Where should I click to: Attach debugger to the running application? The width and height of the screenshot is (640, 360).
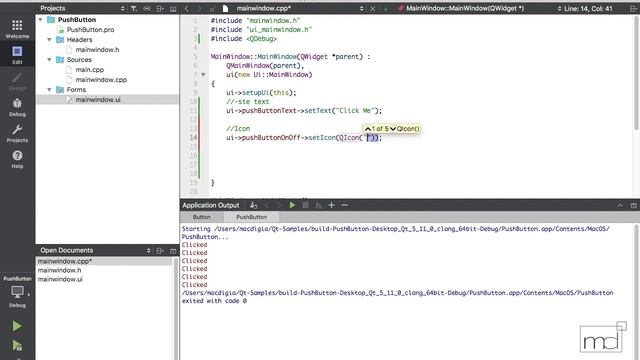(318, 205)
